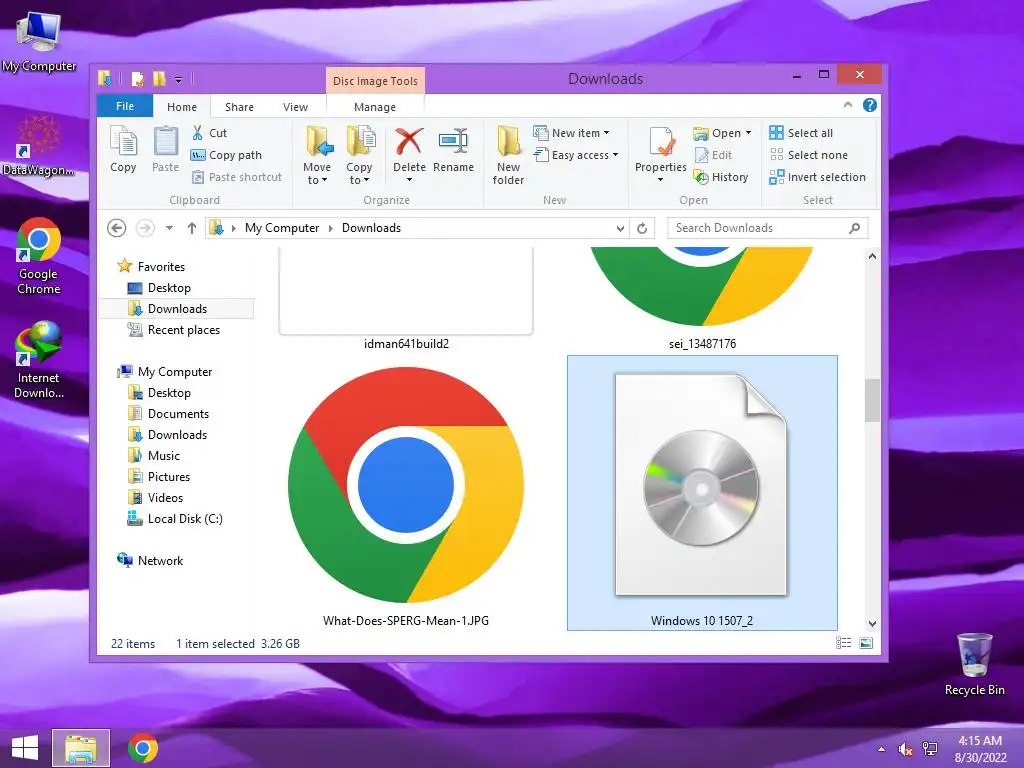Open Chrome from the taskbar
The image size is (1024, 768).
[142, 748]
